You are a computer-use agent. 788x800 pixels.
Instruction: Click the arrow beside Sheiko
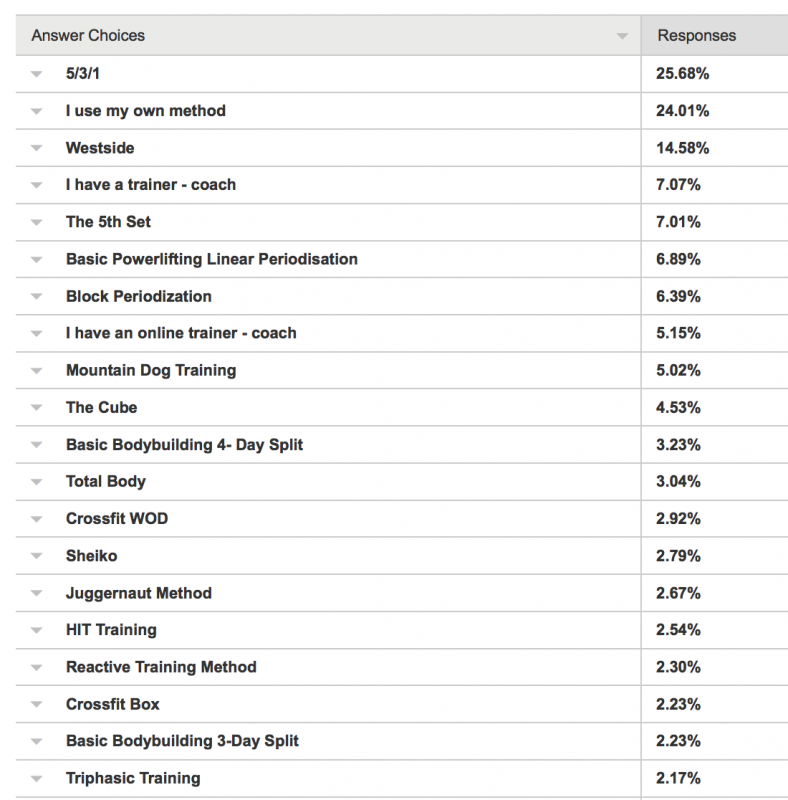click(36, 556)
